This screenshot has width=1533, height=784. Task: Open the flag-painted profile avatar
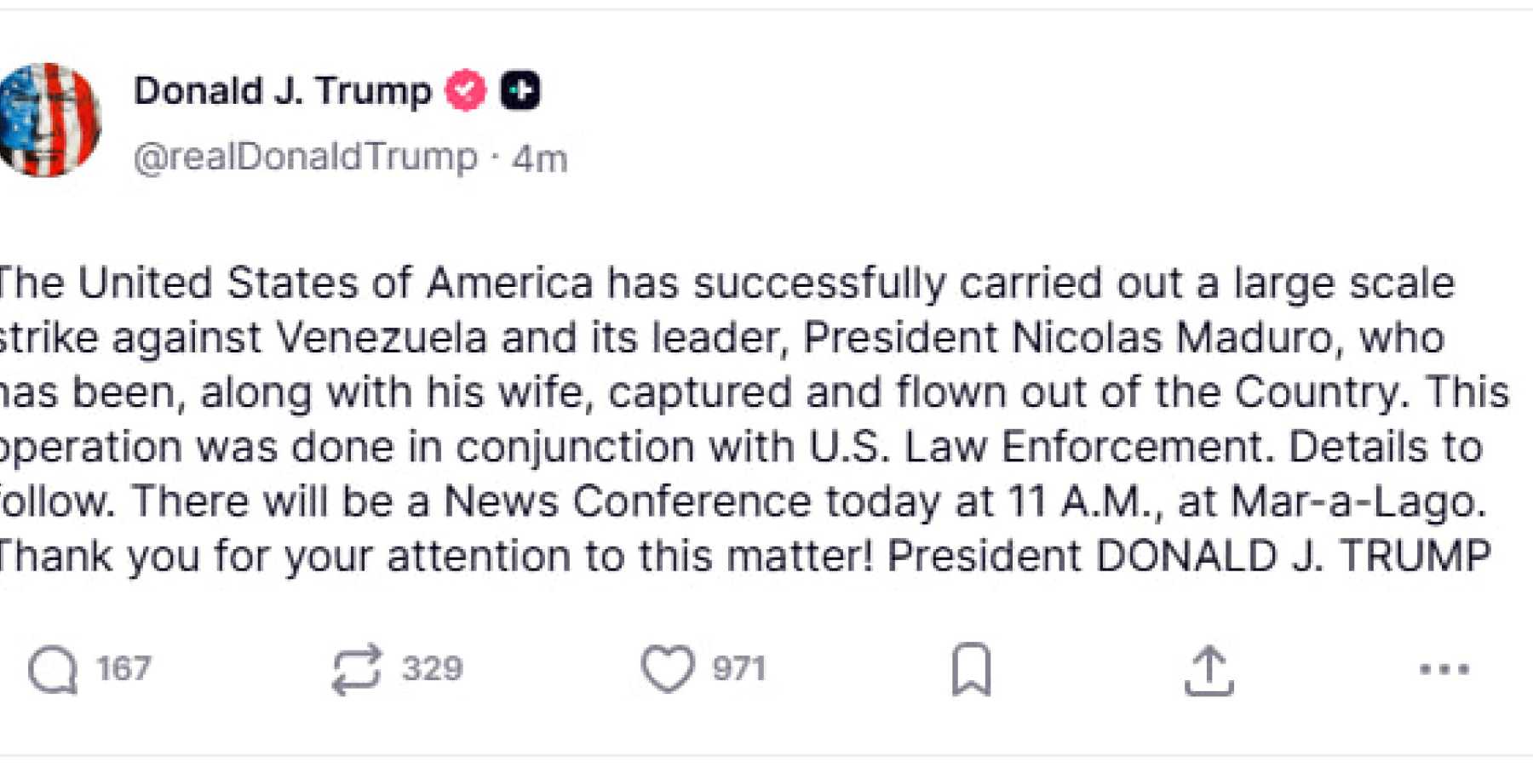[49, 120]
